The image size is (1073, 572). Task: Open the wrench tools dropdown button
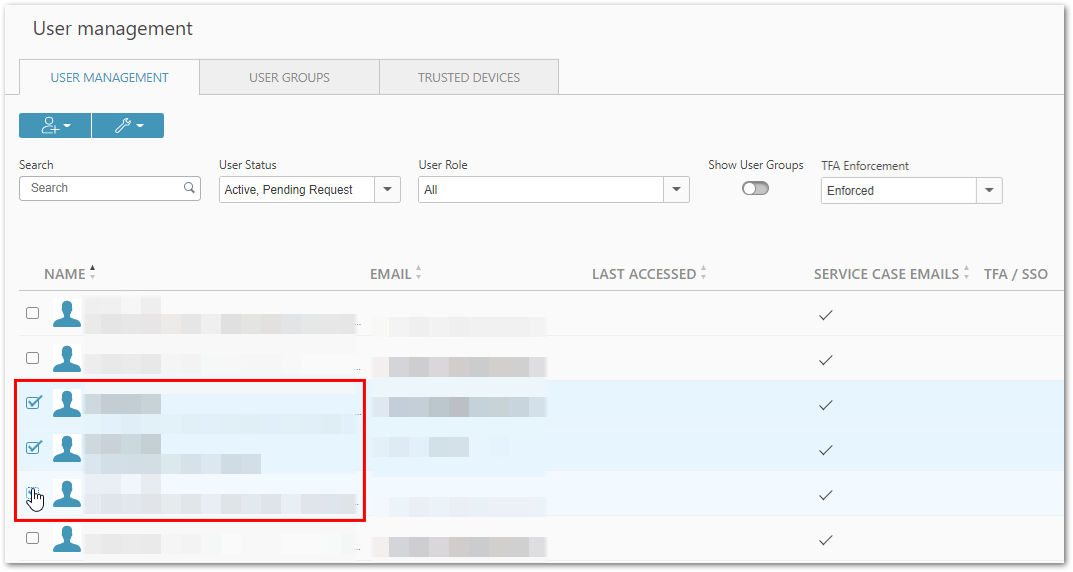click(128, 126)
